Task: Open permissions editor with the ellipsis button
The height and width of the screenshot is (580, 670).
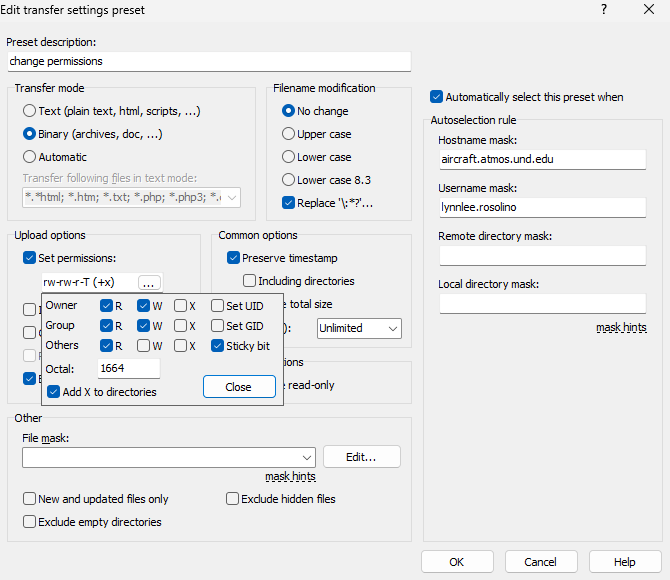Action: pyautogui.click(x=149, y=282)
